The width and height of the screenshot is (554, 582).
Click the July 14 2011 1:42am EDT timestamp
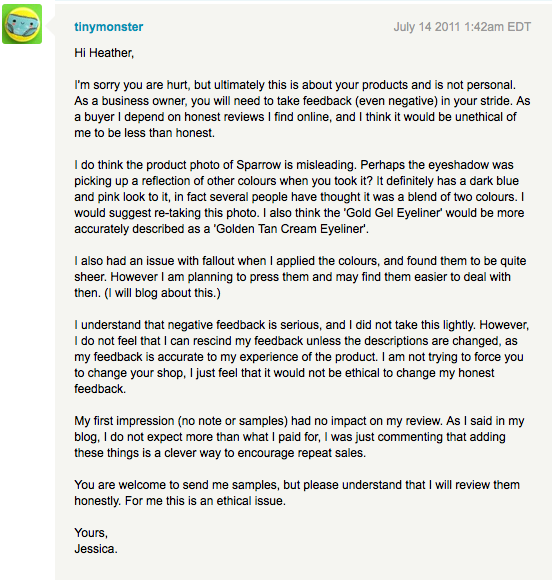tap(462, 27)
